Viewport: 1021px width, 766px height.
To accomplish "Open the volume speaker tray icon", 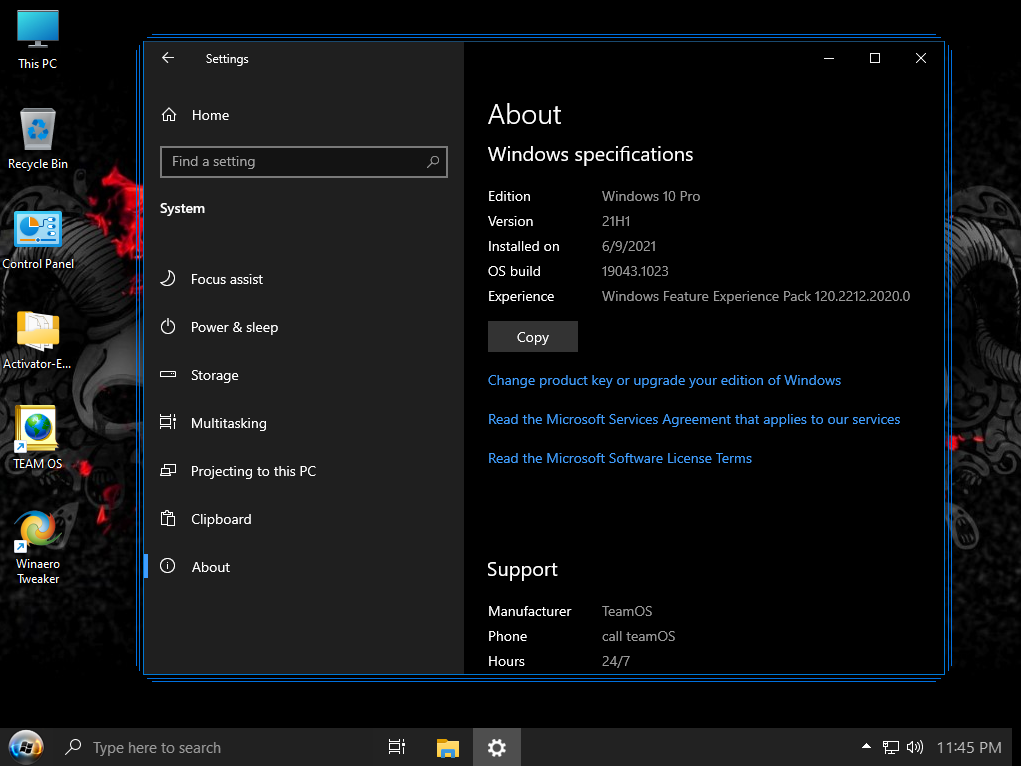I will click(915, 747).
